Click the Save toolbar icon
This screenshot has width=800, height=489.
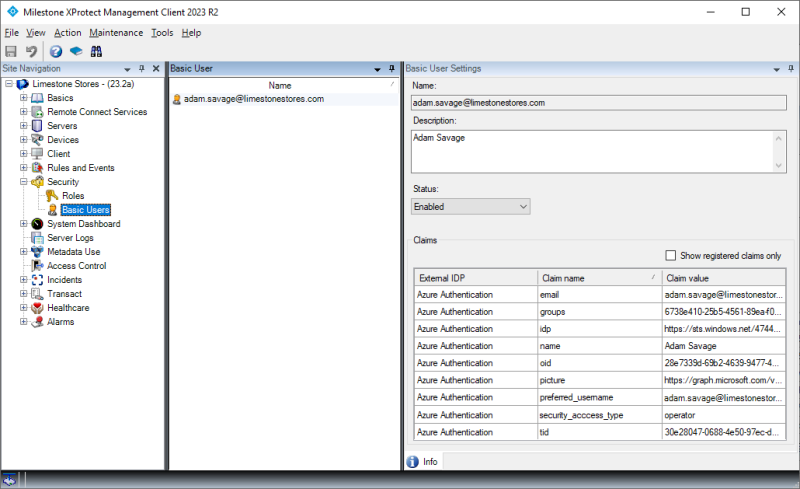pos(11,51)
